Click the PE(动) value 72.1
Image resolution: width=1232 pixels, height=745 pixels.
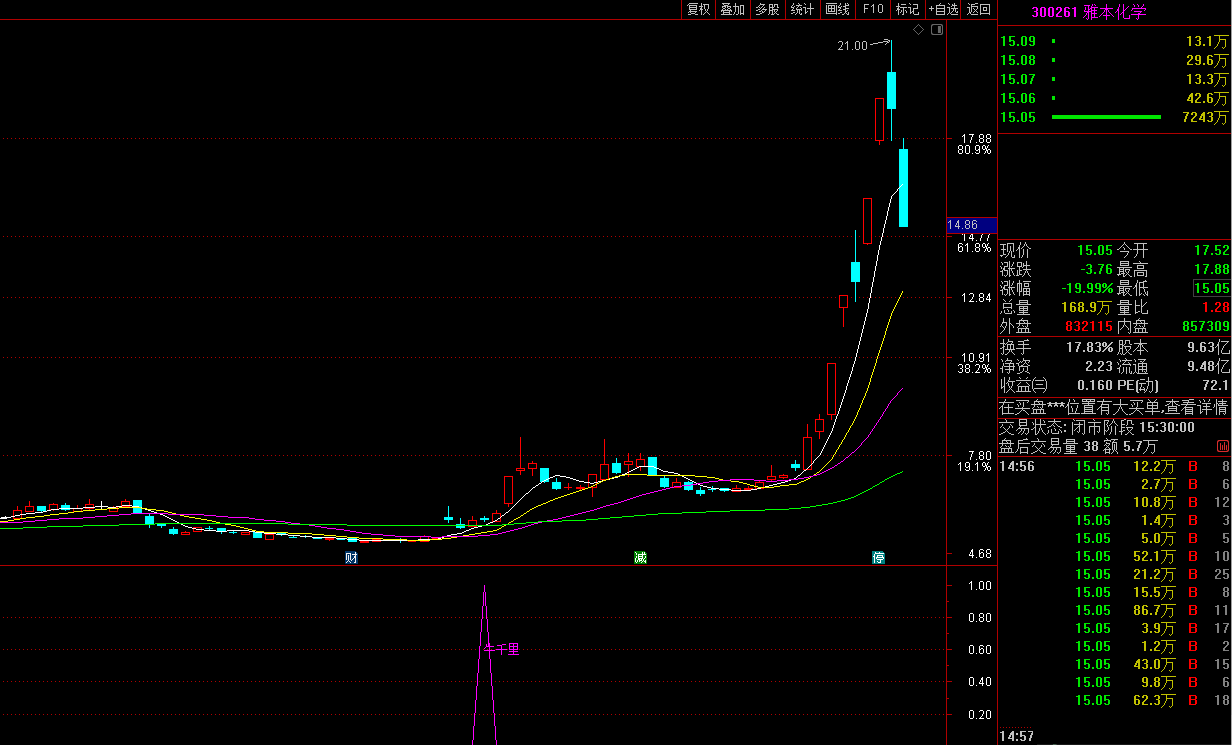tap(1215, 385)
